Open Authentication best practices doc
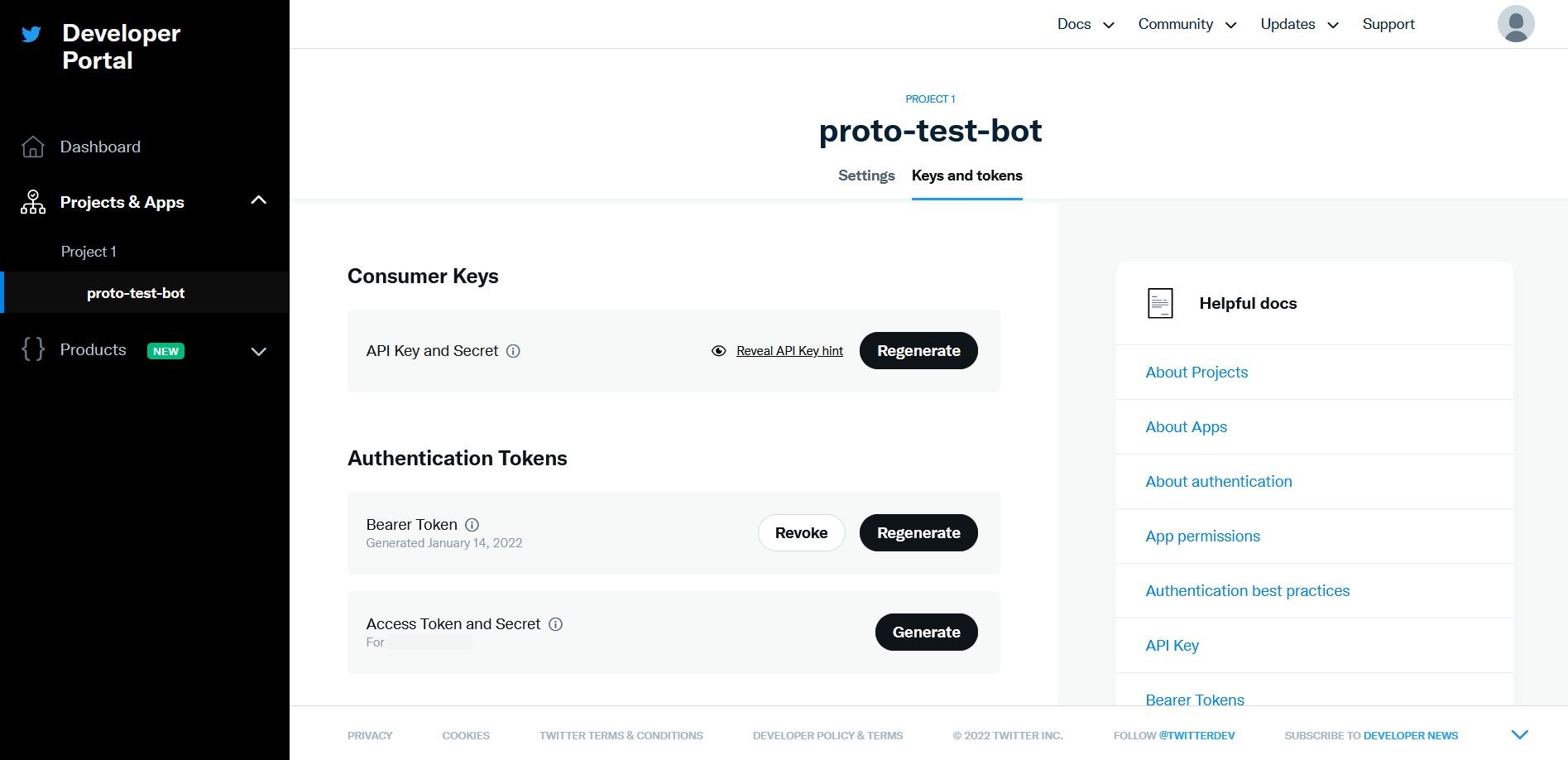 click(1247, 591)
